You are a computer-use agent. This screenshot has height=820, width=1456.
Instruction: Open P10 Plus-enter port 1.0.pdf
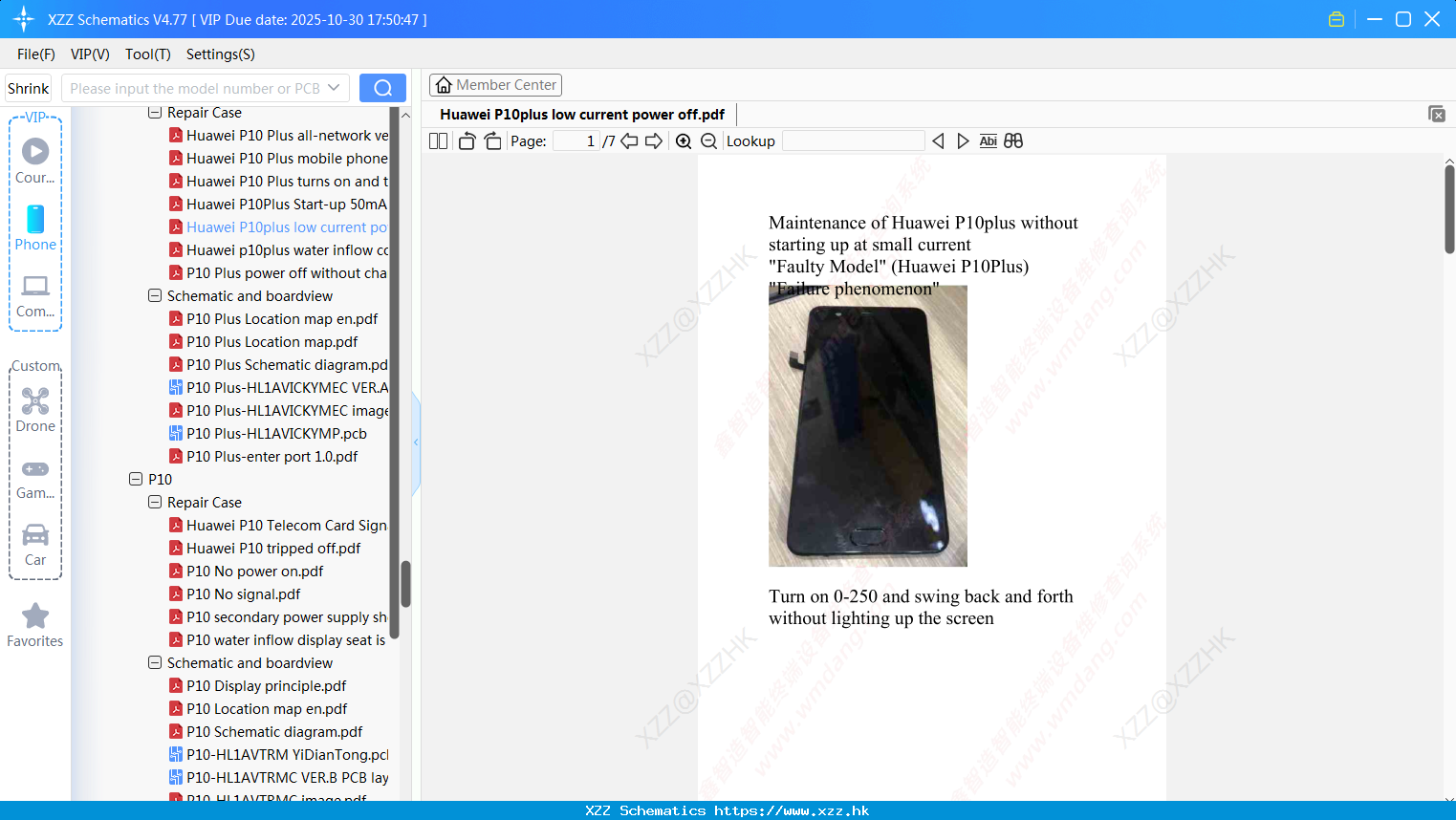click(264, 457)
